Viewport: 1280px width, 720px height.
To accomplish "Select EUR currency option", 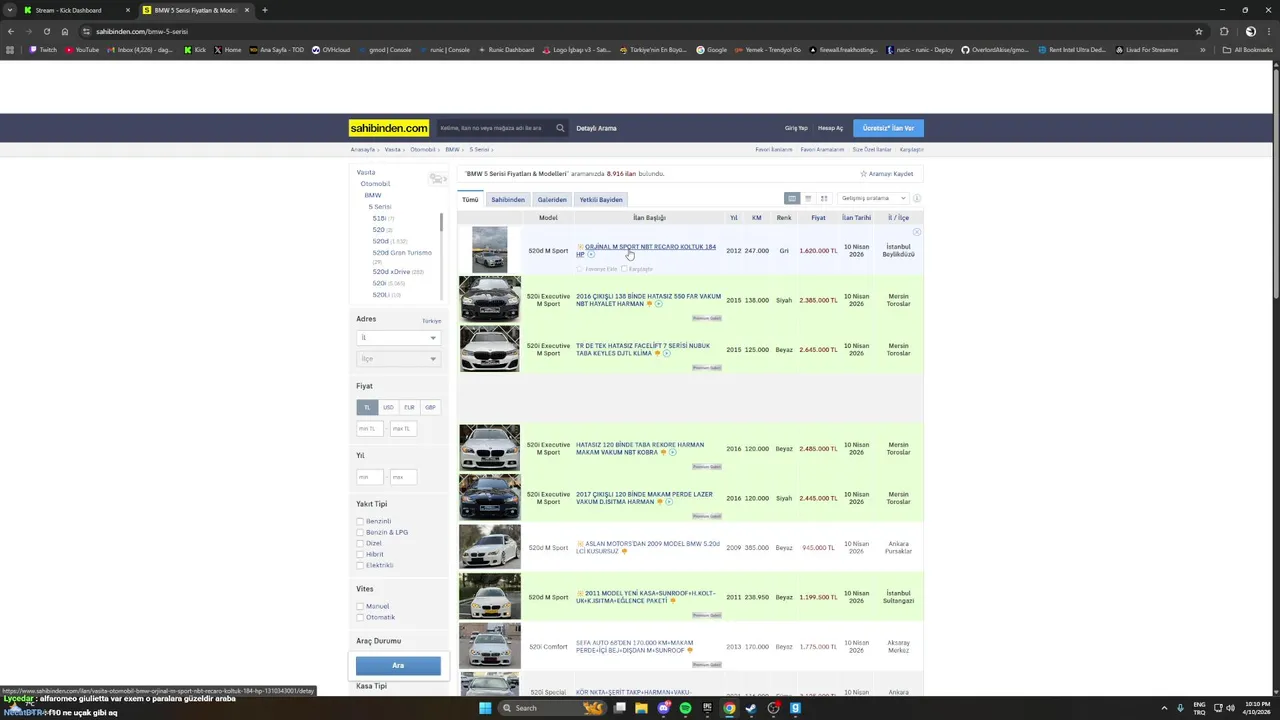I will pos(409,407).
